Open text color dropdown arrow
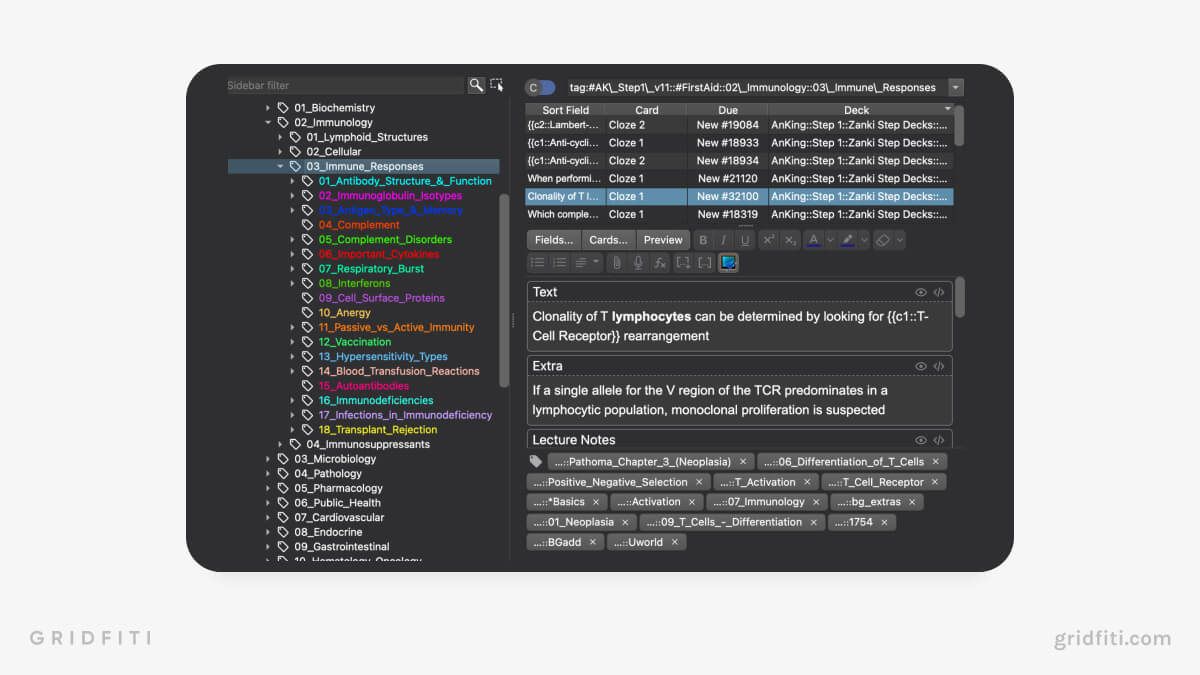The height and width of the screenshot is (675, 1200). pyautogui.click(x=830, y=240)
